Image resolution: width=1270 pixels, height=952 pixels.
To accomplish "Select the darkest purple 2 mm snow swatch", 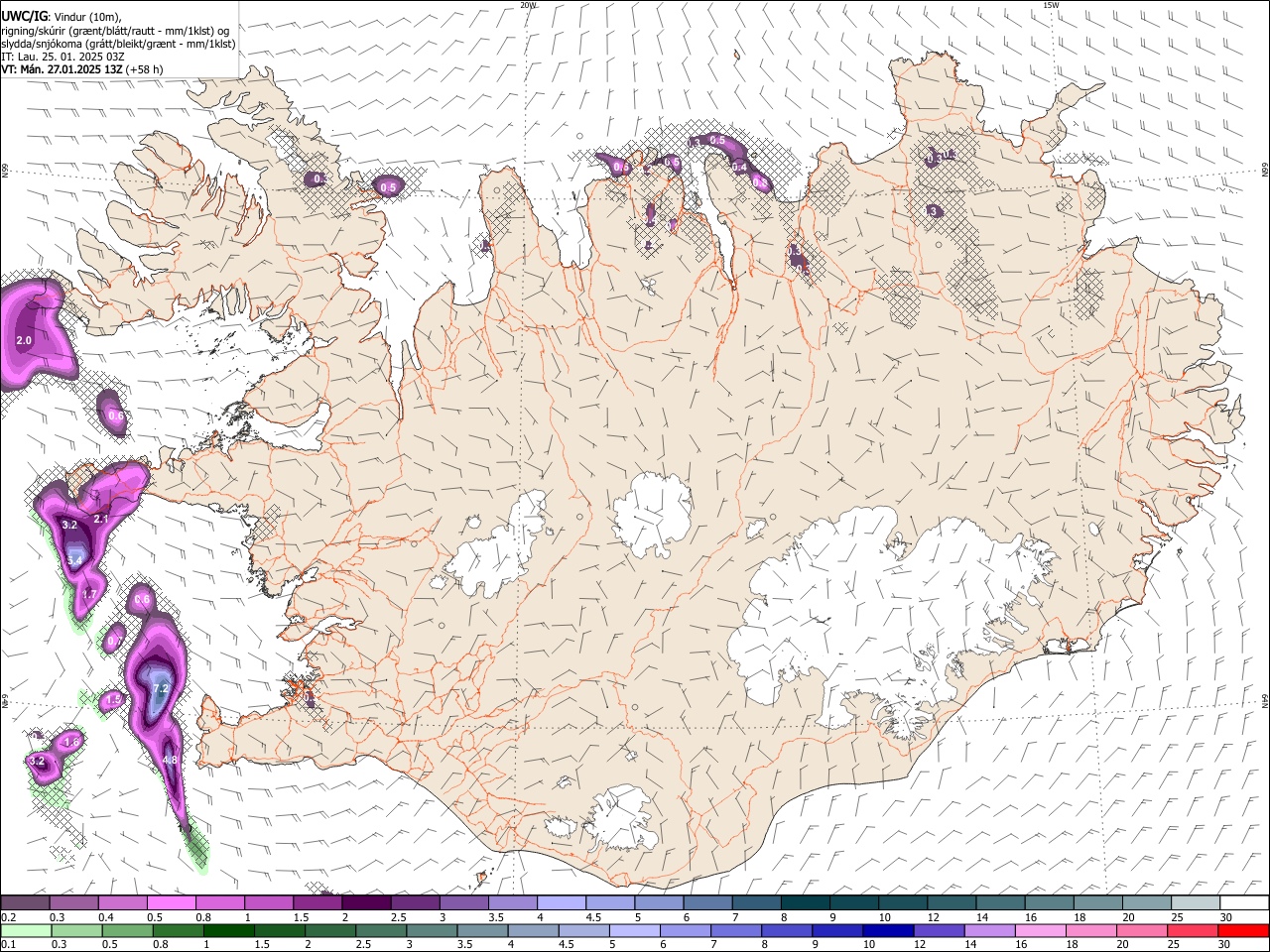I will point(366,902).
